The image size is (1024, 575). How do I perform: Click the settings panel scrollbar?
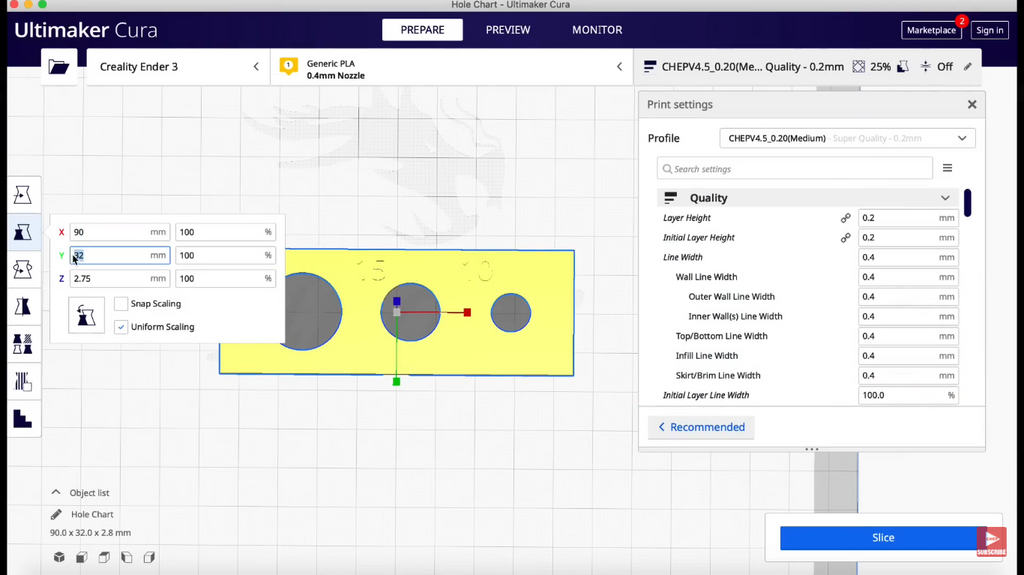(967, 203)
